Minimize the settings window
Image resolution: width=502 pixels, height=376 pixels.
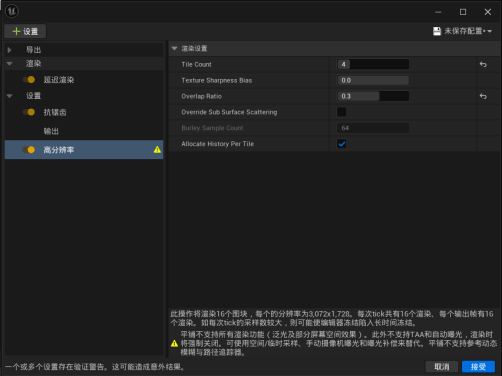438,12
